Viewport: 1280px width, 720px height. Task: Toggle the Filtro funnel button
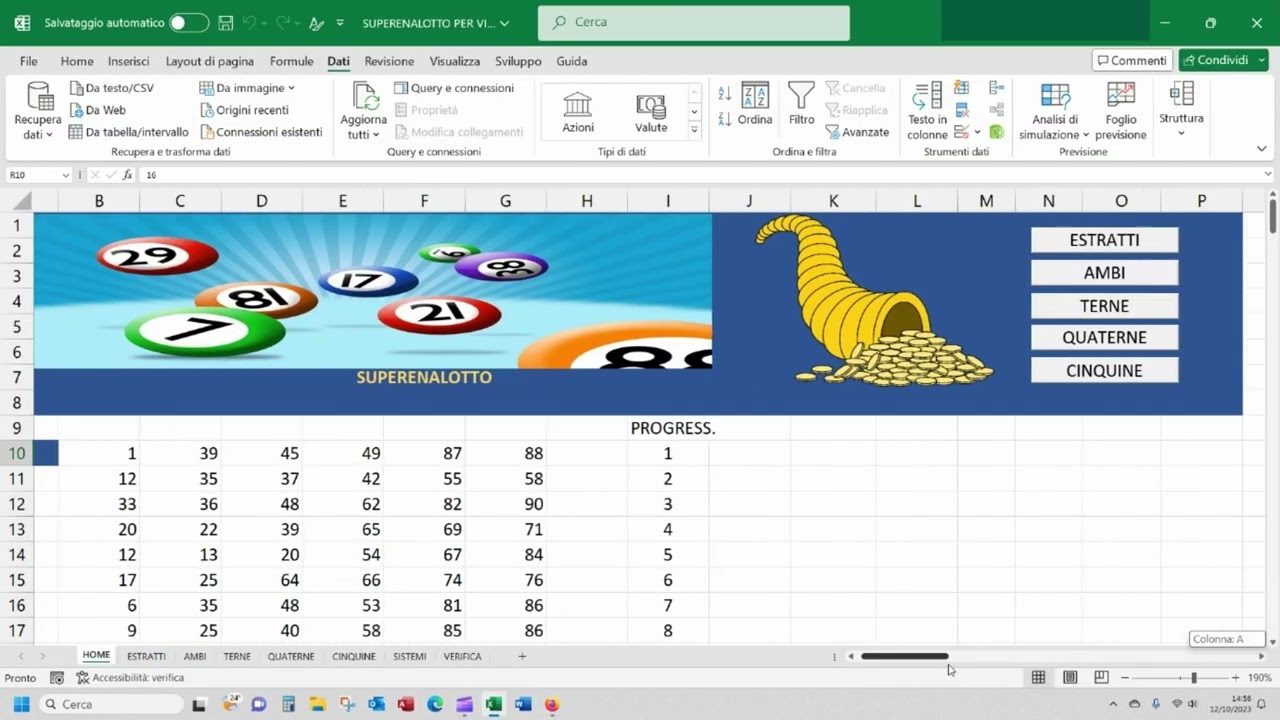coord(801,104)
